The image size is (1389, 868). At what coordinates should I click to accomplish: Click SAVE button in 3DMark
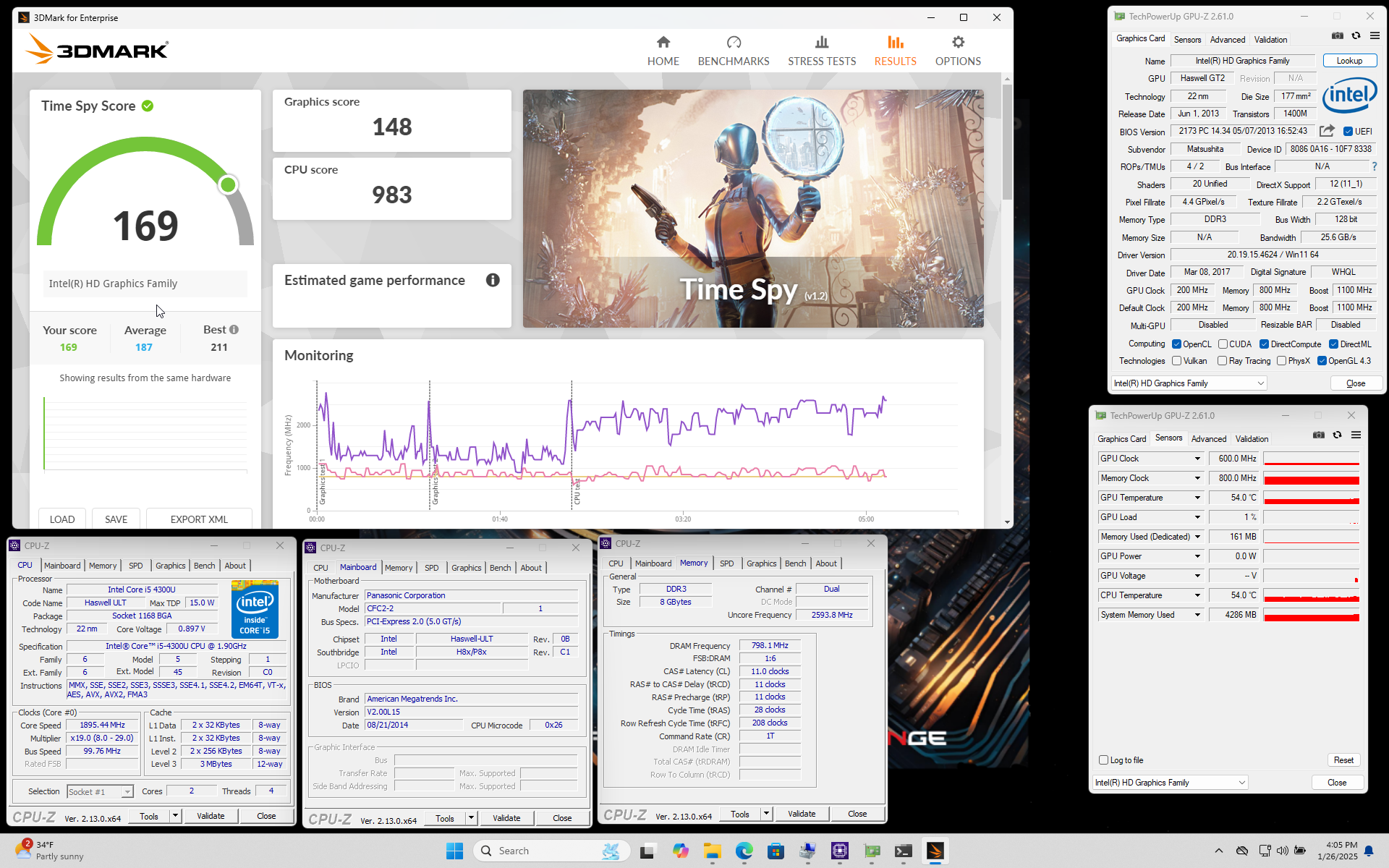point(116,519)
